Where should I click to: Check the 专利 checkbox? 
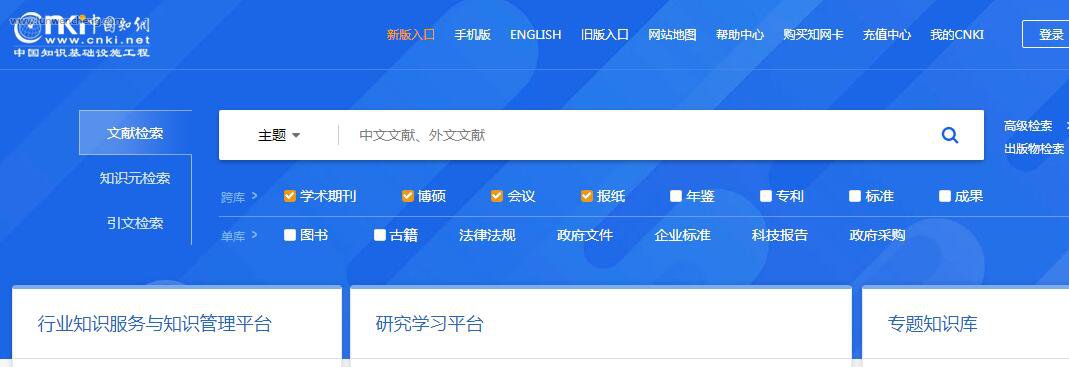766,196
